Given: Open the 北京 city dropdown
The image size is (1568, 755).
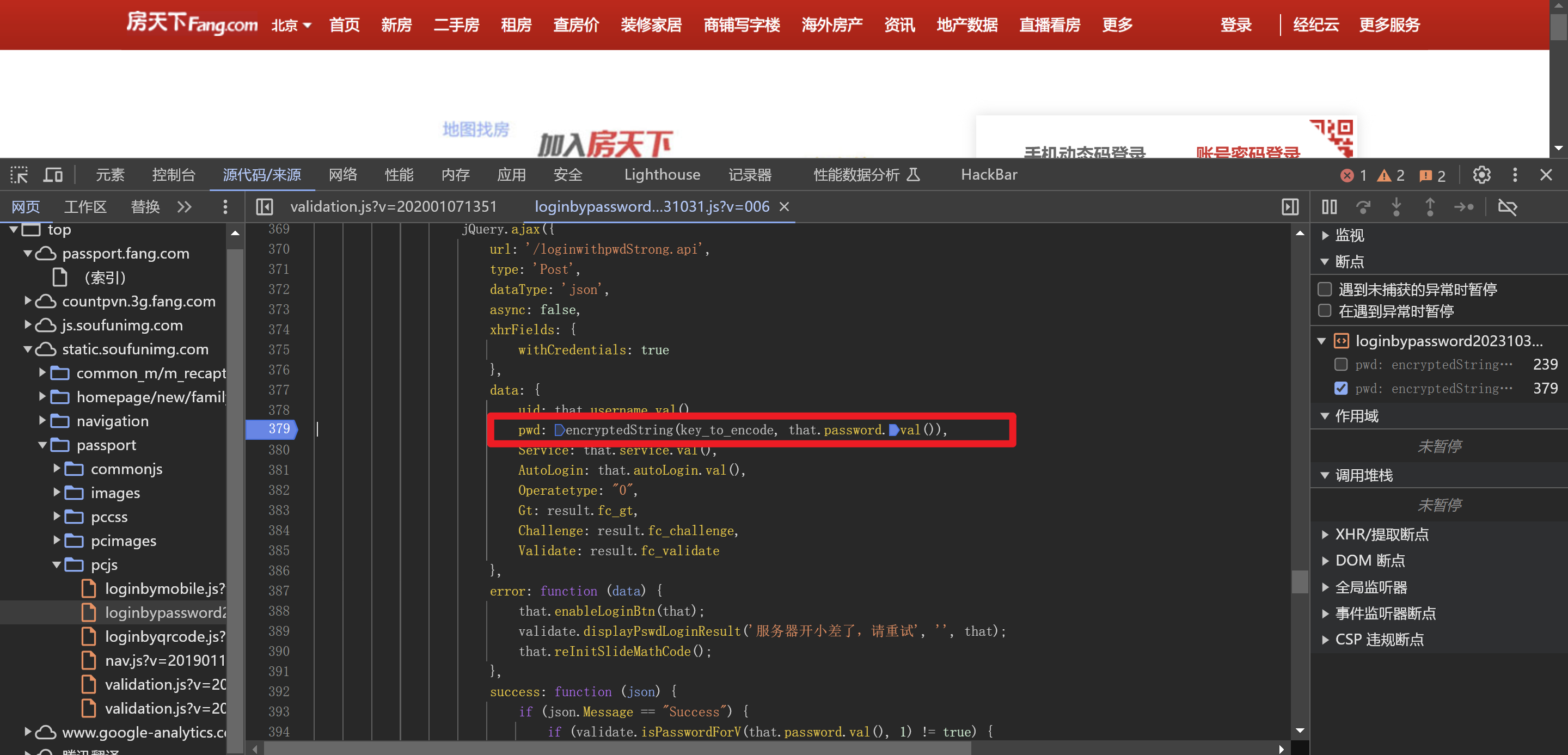Looking at the screenshot, I should pos(291,25).
